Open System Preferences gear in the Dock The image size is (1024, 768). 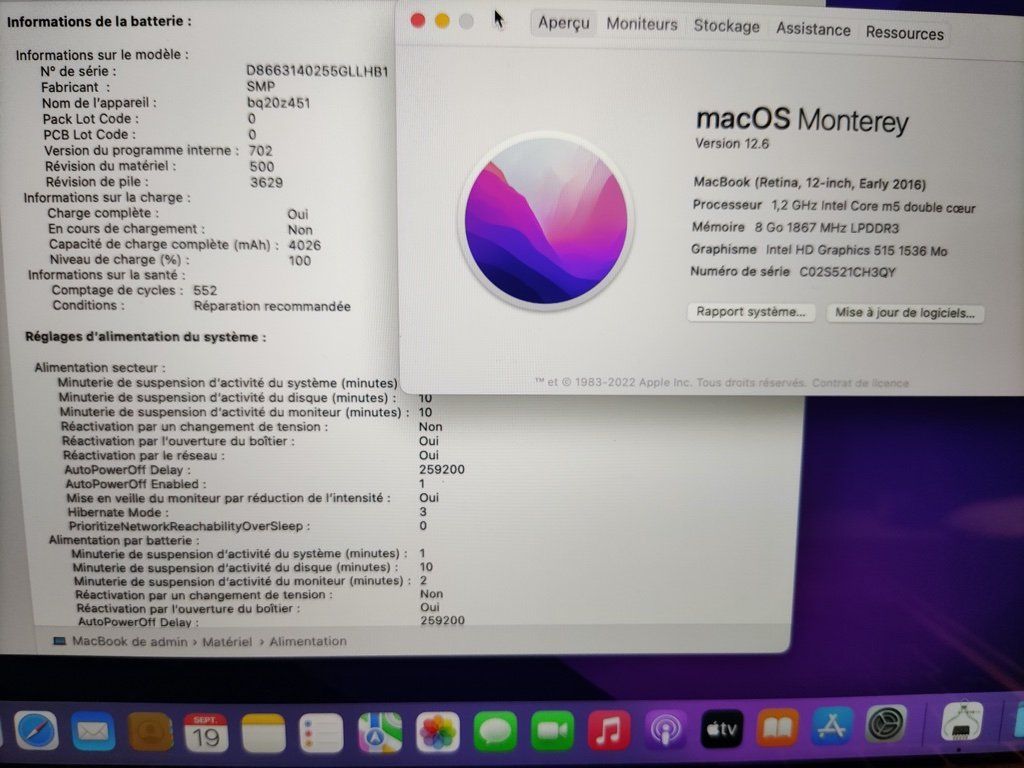pos(886,724)
